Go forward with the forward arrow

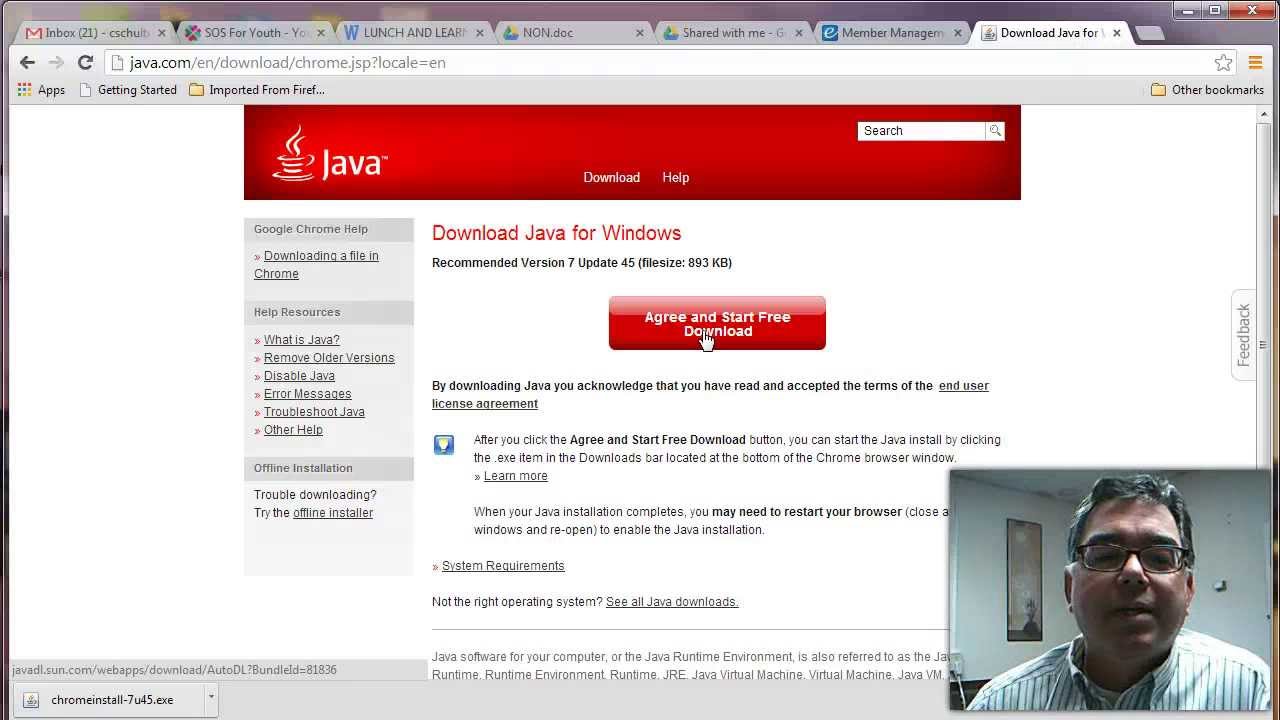pyautogui.click(x=56, y=62)
